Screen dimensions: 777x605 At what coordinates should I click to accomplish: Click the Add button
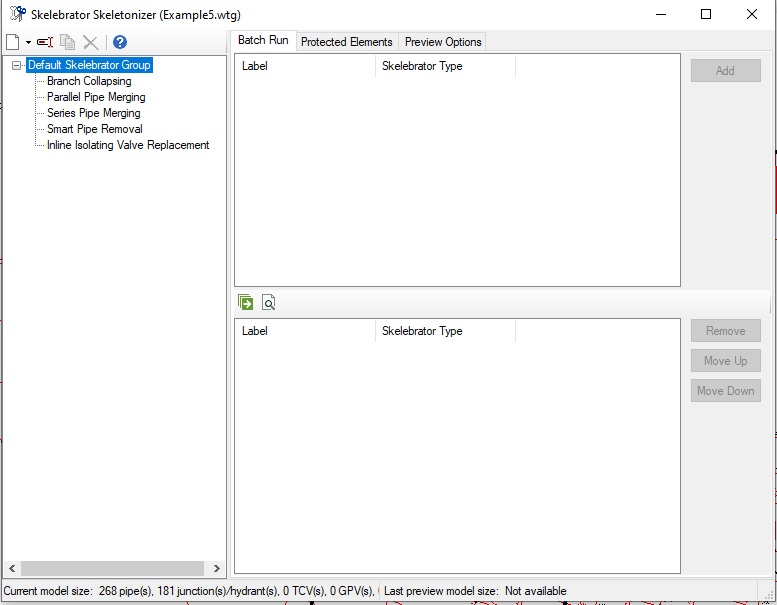click(x=725, y=71)
